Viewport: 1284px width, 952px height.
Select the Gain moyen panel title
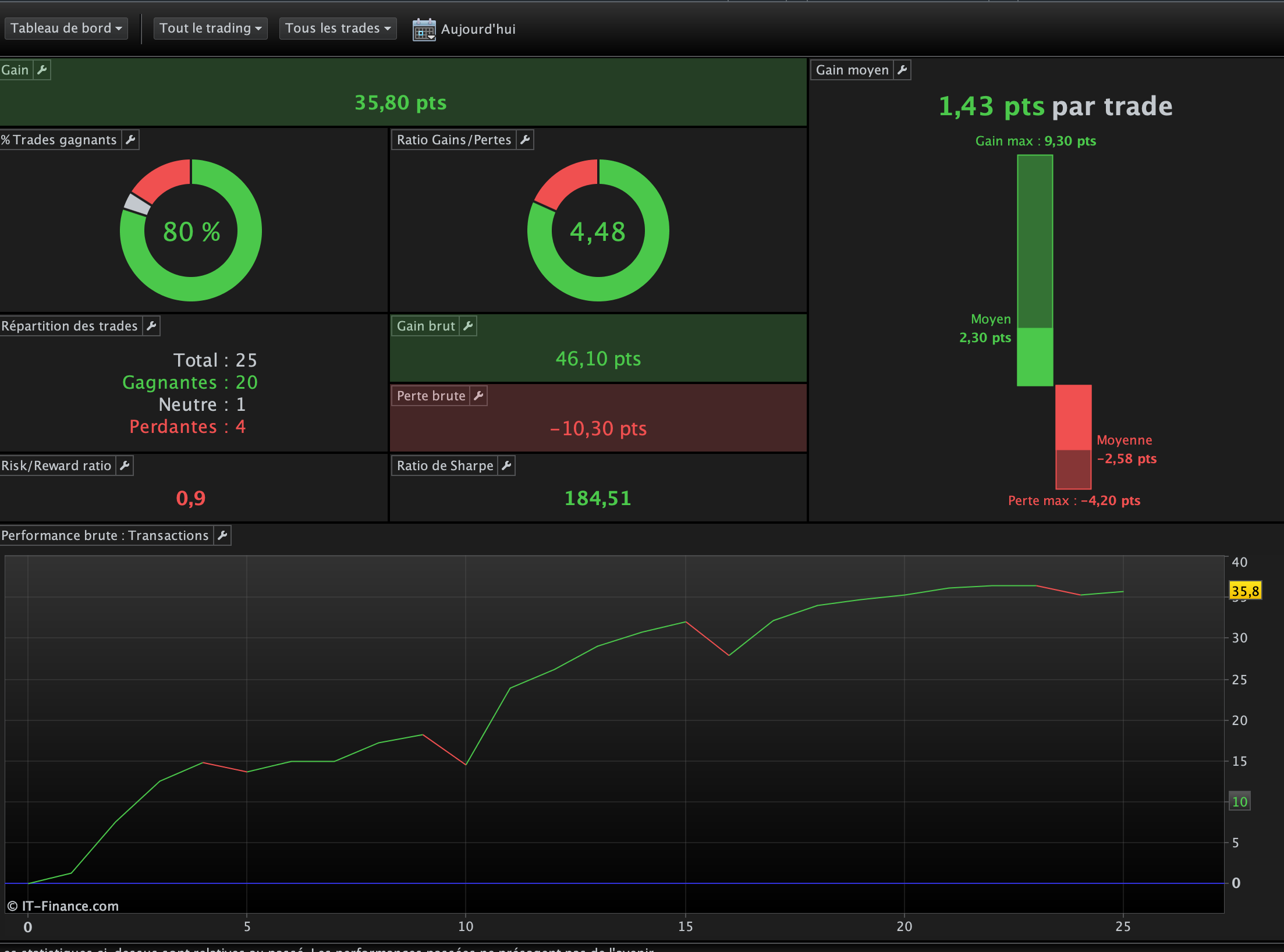[x=852, y=70]
